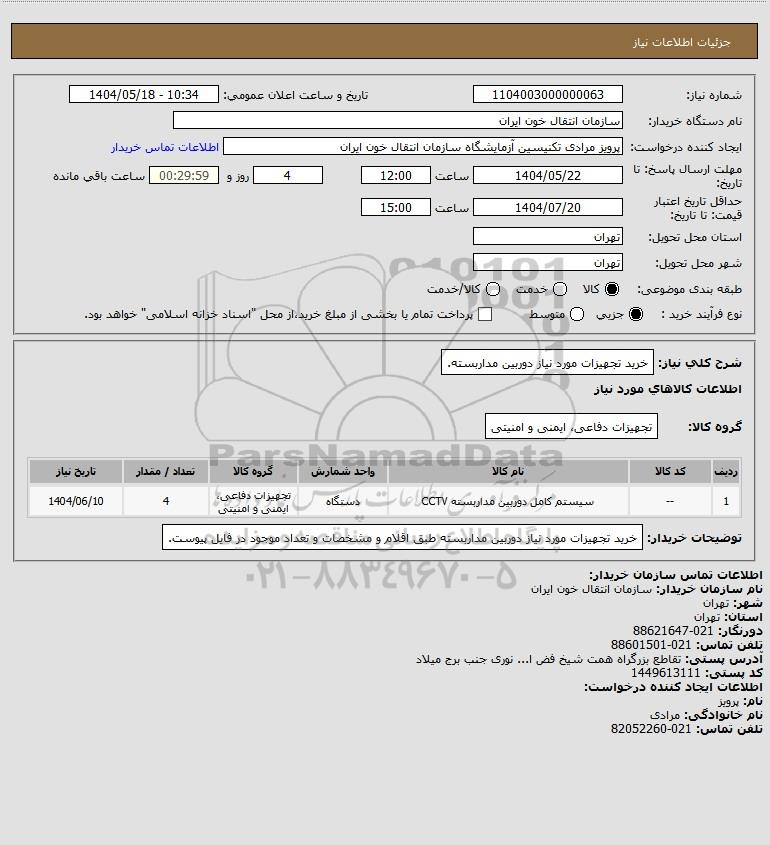Click the remaining days field showing 4

click(x=288, y=176)
